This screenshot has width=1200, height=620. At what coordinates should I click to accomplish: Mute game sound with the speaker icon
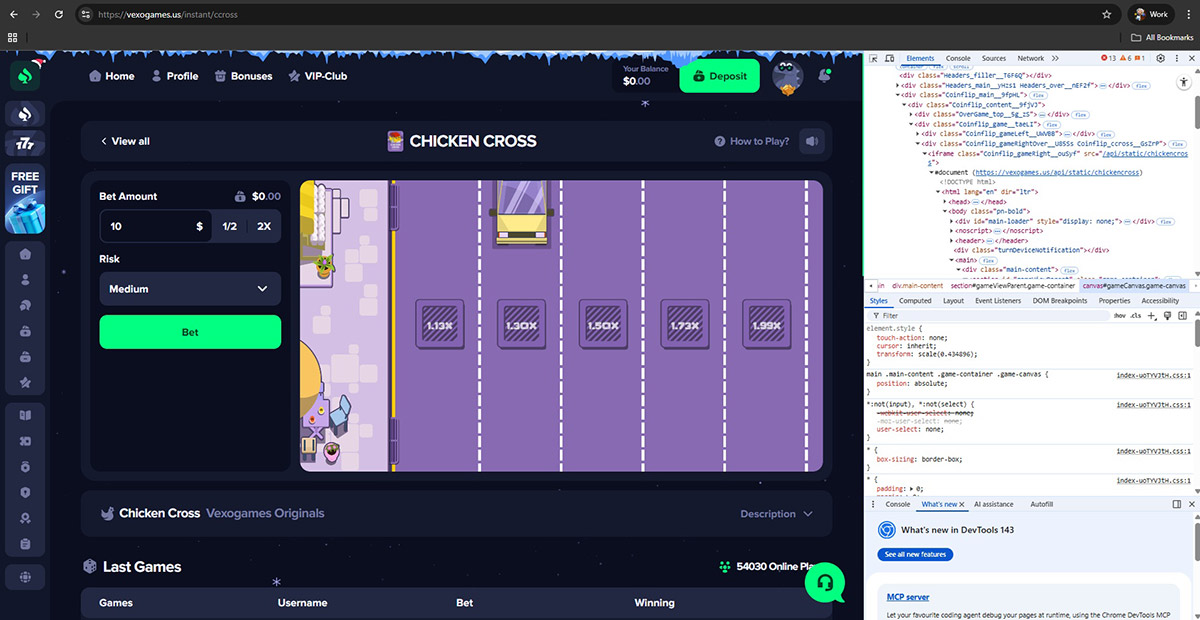812,141
